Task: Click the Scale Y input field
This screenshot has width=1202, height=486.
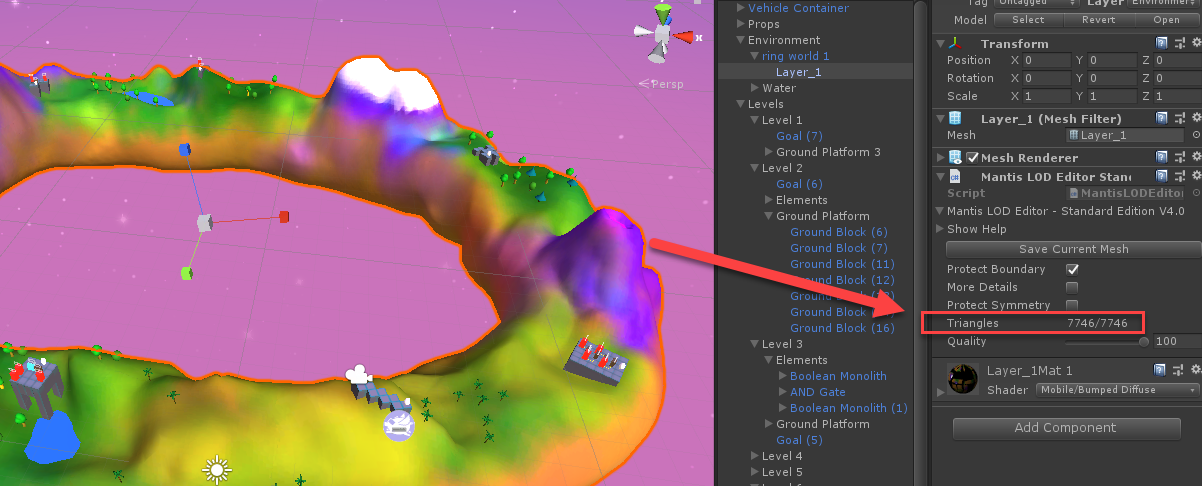Action: pos(1112,97)
